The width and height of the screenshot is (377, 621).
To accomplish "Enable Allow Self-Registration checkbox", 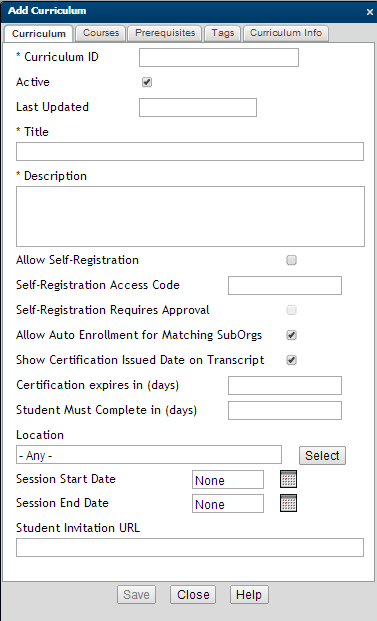I will pyautogui.click(x=291, y=260).
